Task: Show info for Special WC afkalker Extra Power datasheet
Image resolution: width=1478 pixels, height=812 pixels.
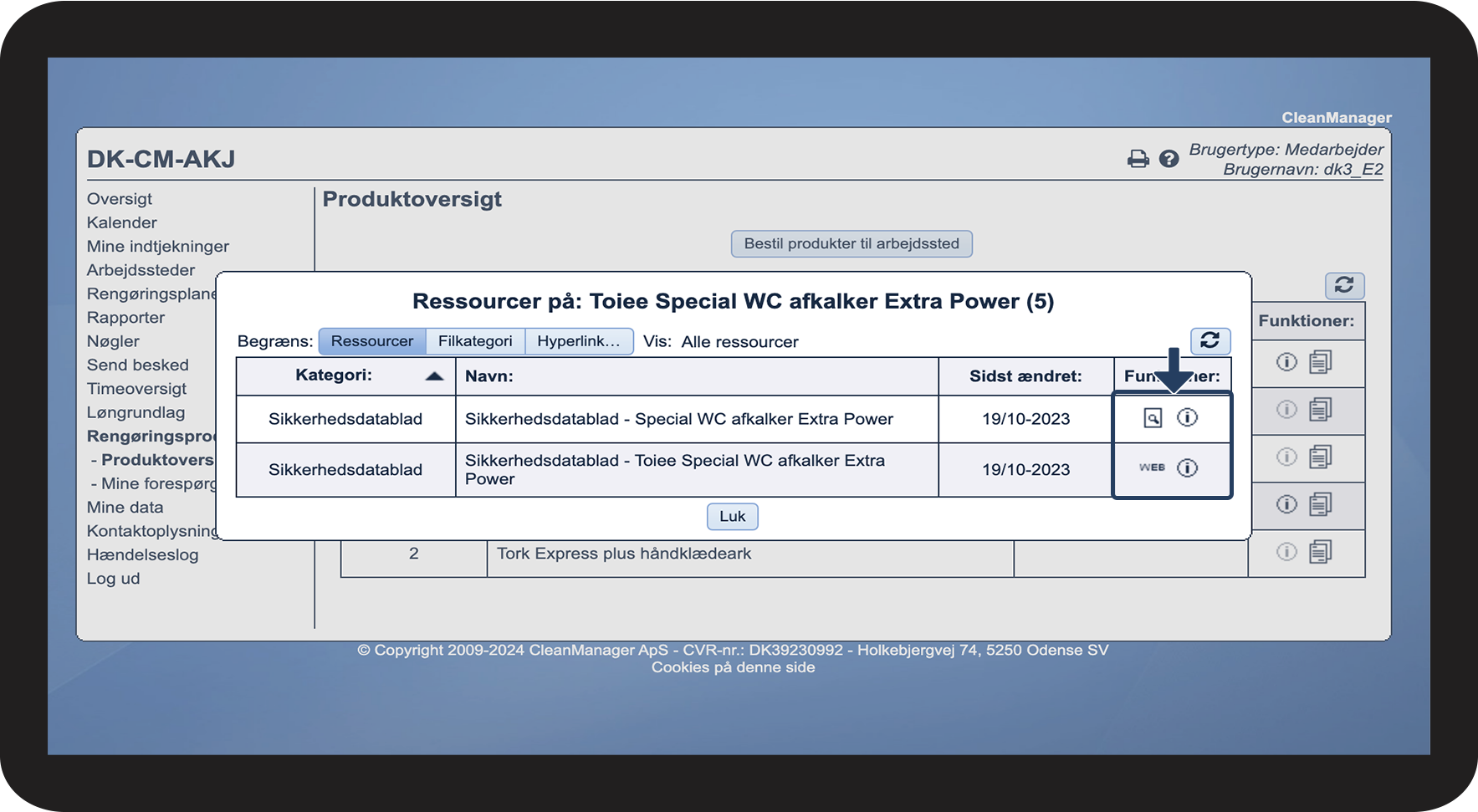Action: pyautogui.click(x=1187, y=417)
